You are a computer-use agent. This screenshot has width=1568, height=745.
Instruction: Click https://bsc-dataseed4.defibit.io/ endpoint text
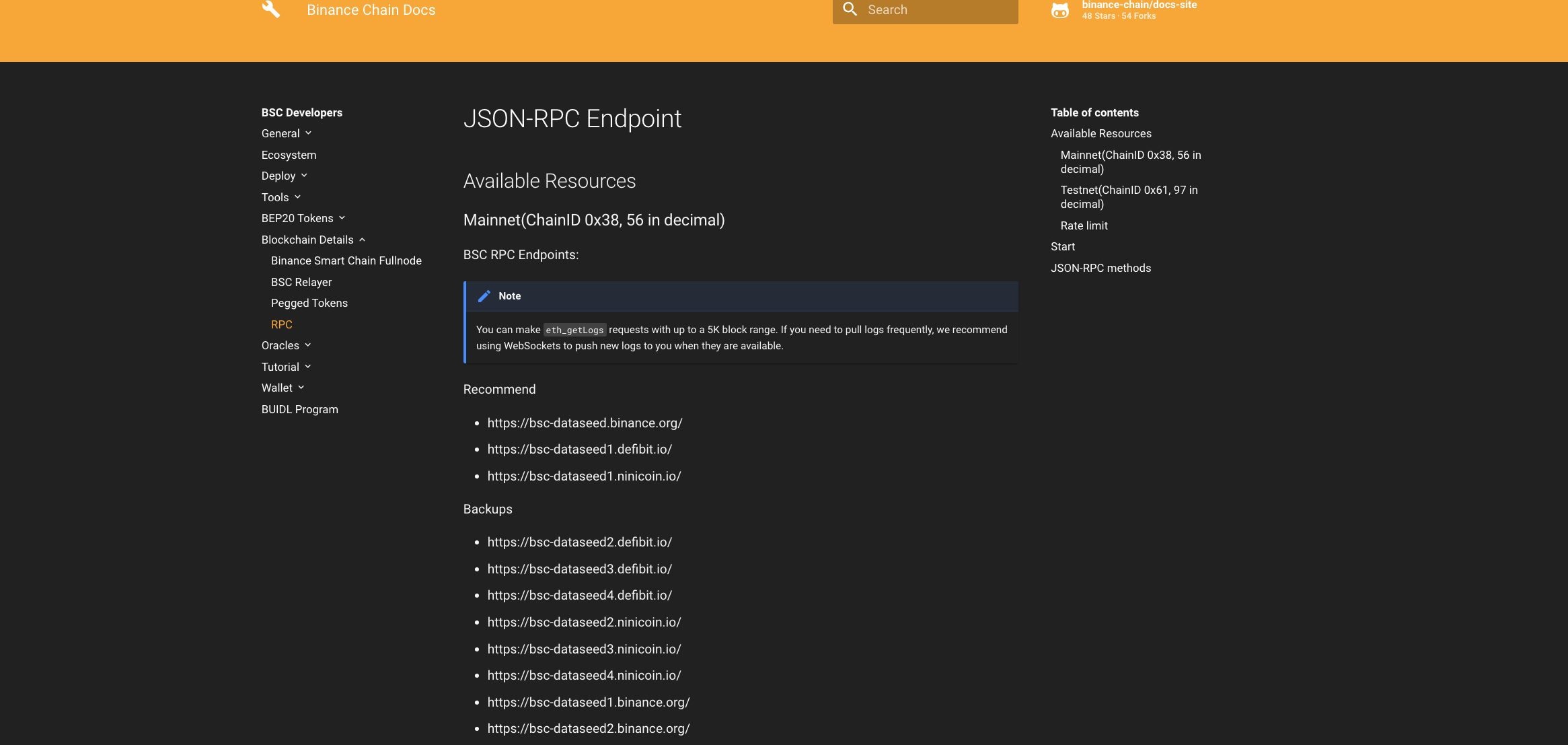tap(580, 595)
